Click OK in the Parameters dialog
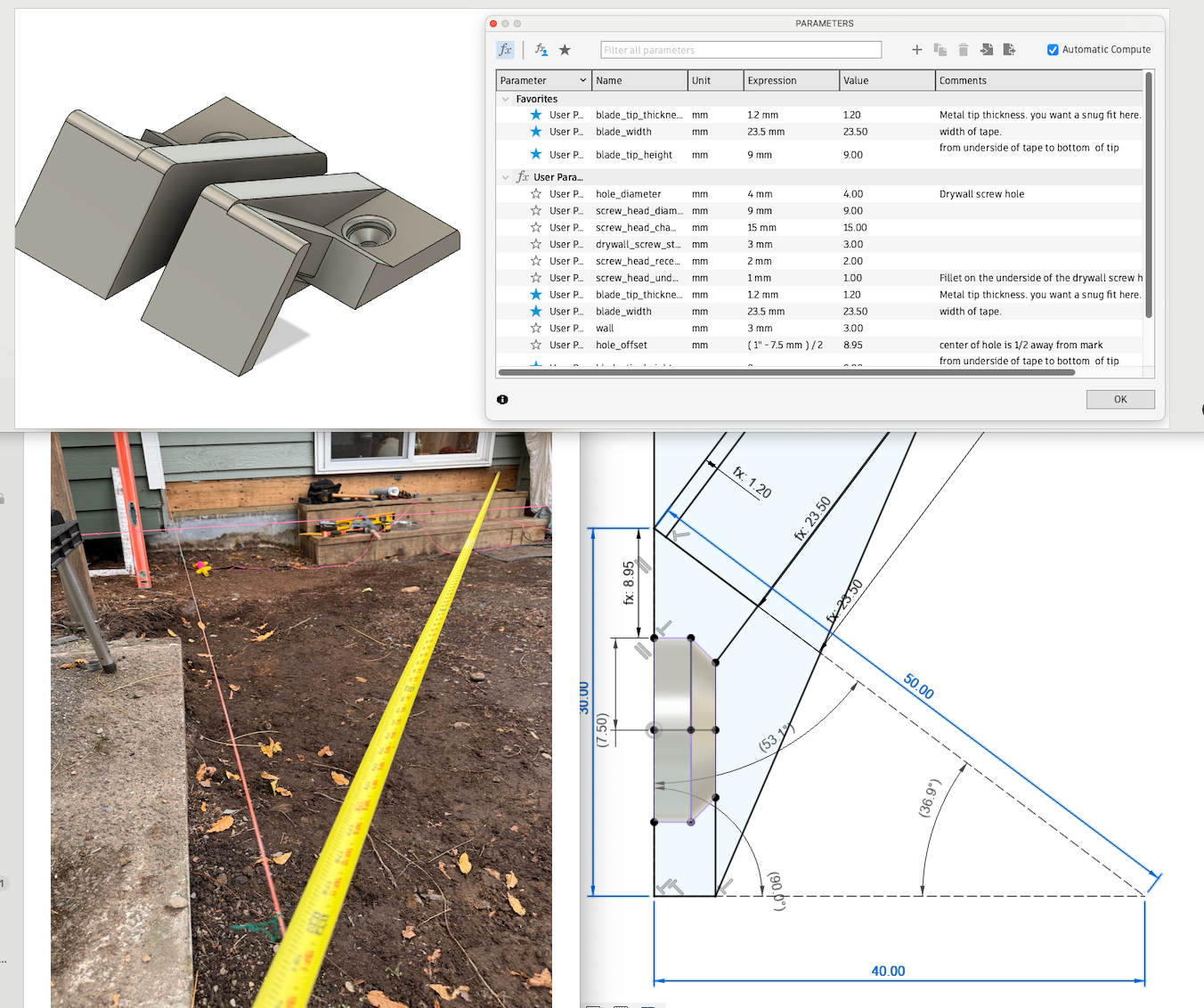Screen dimensions: 1204x1008 click(1120, 399)
